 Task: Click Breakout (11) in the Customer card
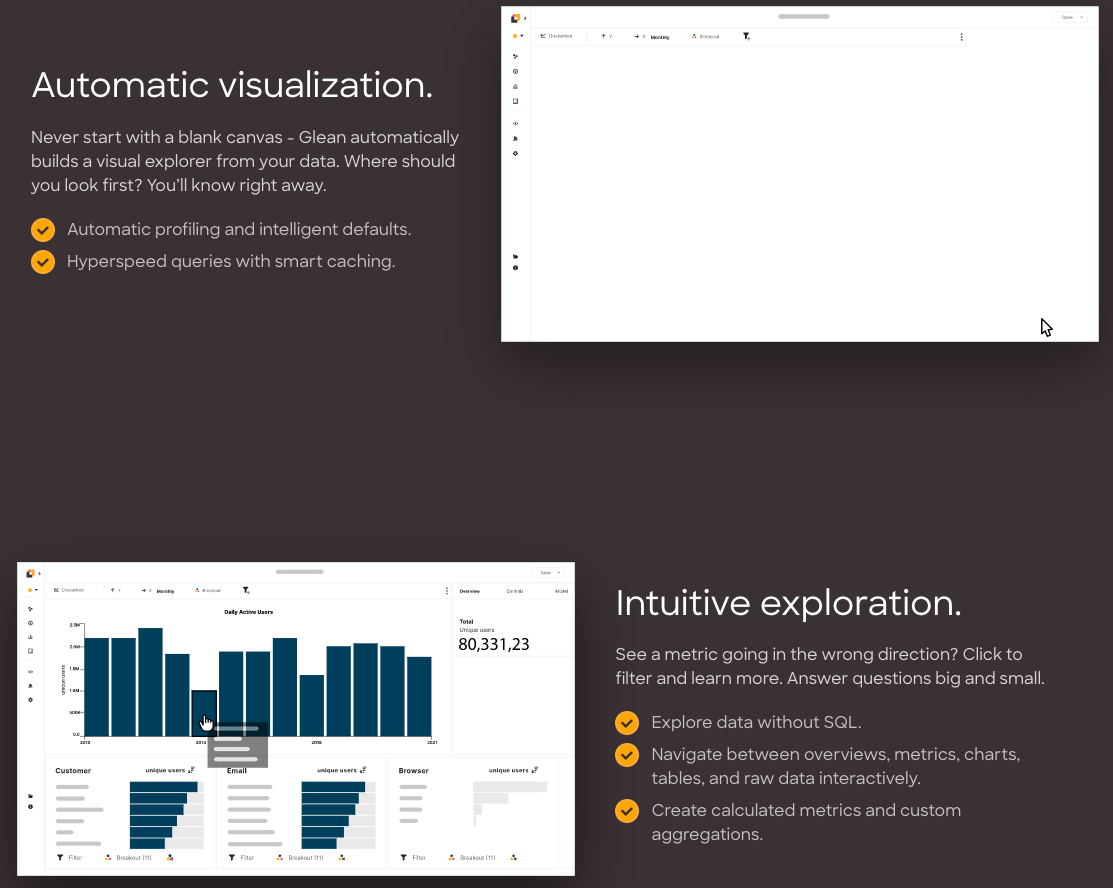click(x=128, y=857)
